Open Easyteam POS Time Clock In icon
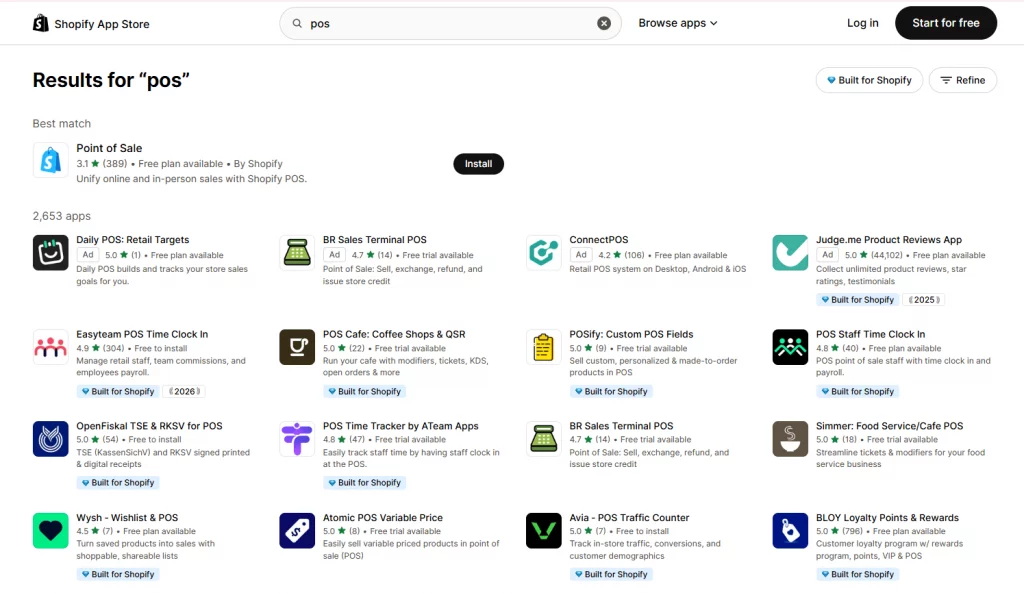Screen dimensions: 1024x593 (x=50, y=347)
